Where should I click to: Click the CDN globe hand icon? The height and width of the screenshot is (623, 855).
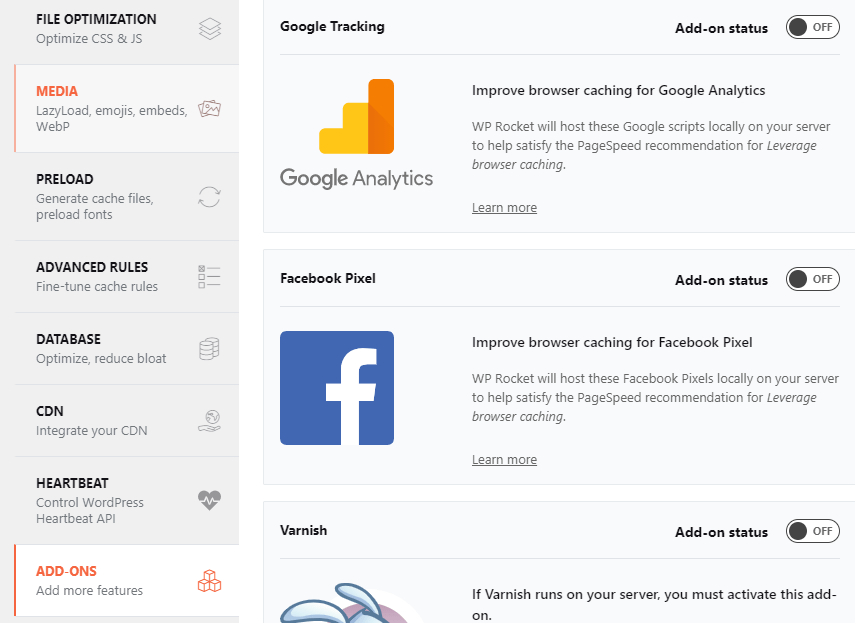pyautogui.click(x=209, y=421)
